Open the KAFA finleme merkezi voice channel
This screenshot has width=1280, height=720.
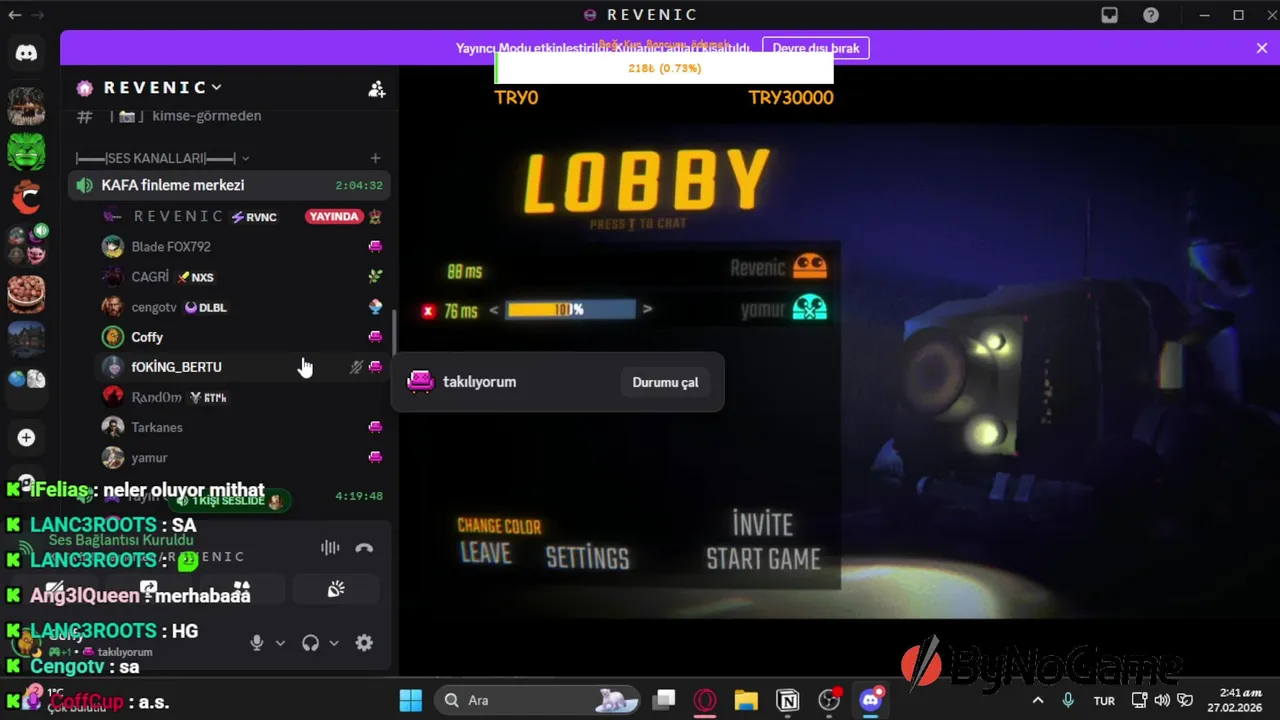pyautogui.click(x=228, y=185)
